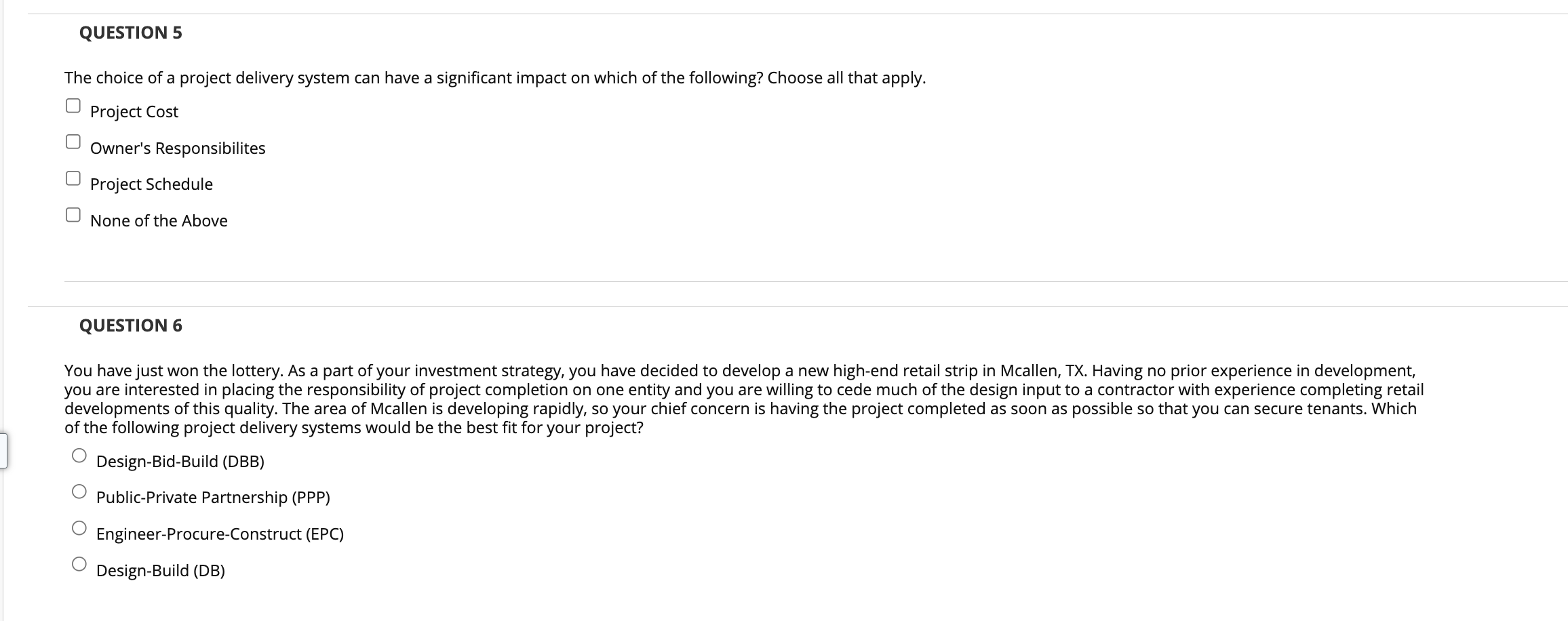Click the None of the Above label

[x=159, y=220]
